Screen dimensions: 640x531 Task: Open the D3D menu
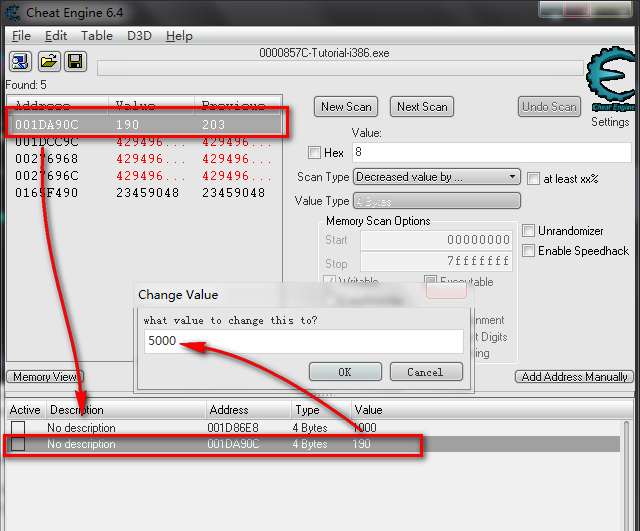click(139, 36)
